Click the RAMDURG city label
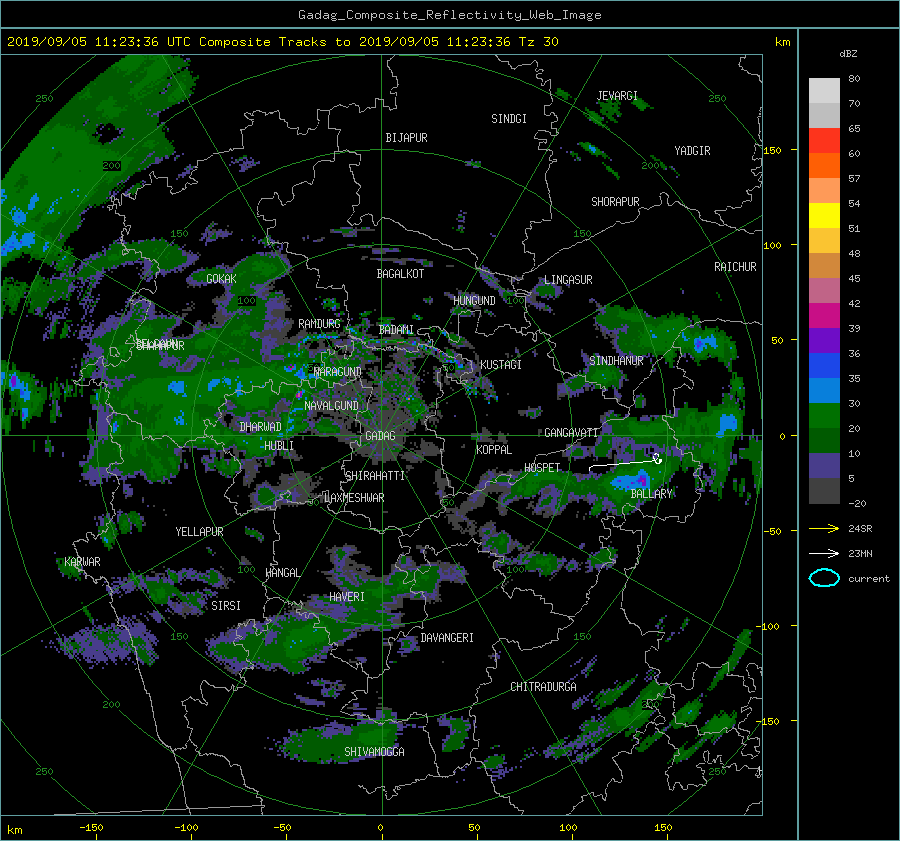The width and height of the screenshot is (900, 841). coord(319,324)
